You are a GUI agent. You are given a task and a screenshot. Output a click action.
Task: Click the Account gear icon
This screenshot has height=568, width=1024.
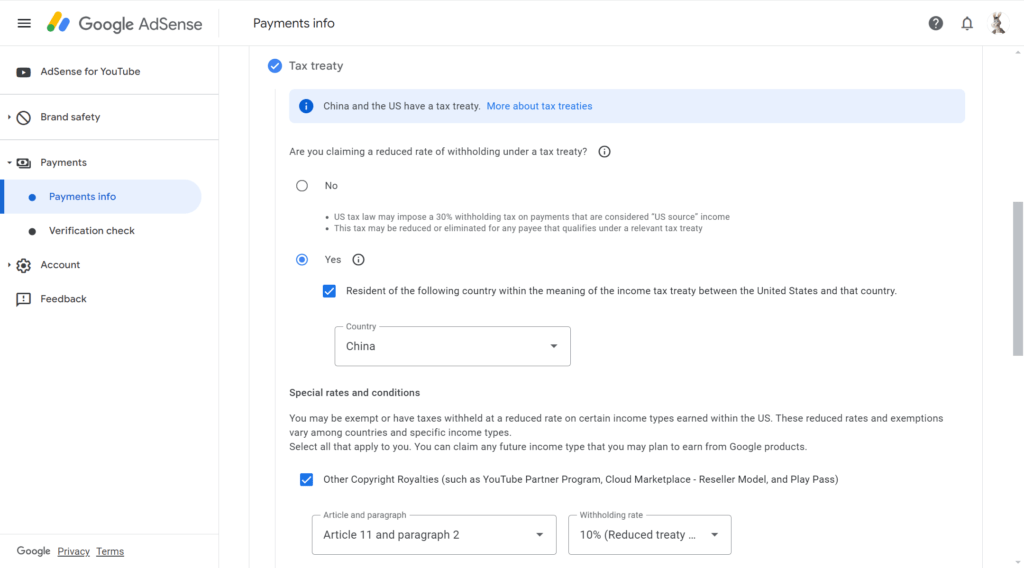[x=24, y=265]
